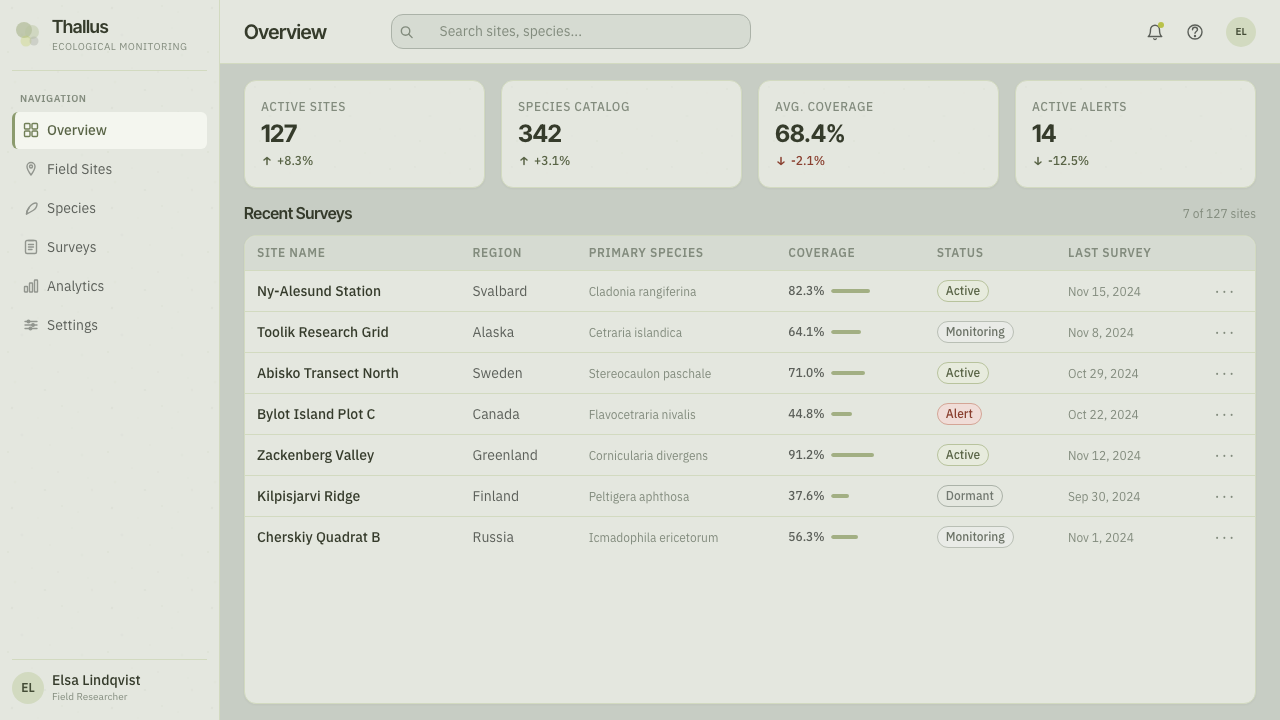The width and height of the screenshot is (1280, 720).
Task: Open the help question-mark icon
Action: pyautogui.click(x=1195, y=32)
